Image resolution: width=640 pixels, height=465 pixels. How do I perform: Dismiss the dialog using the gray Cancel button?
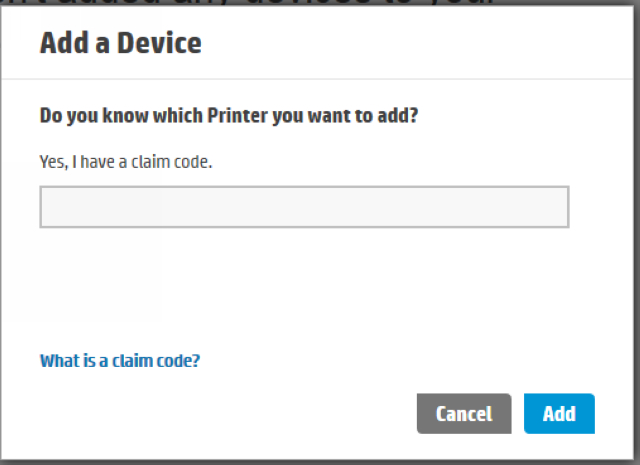tap(464, 413)
